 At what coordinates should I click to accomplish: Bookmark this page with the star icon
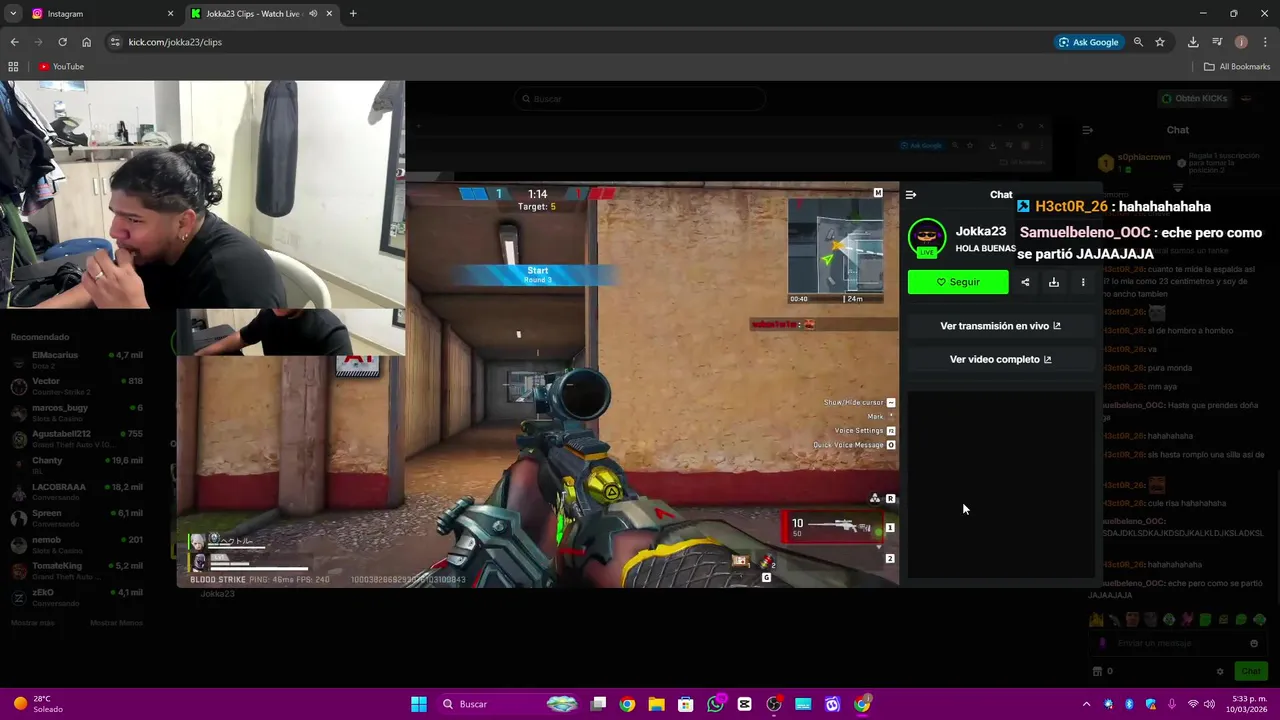[1160, 42]
